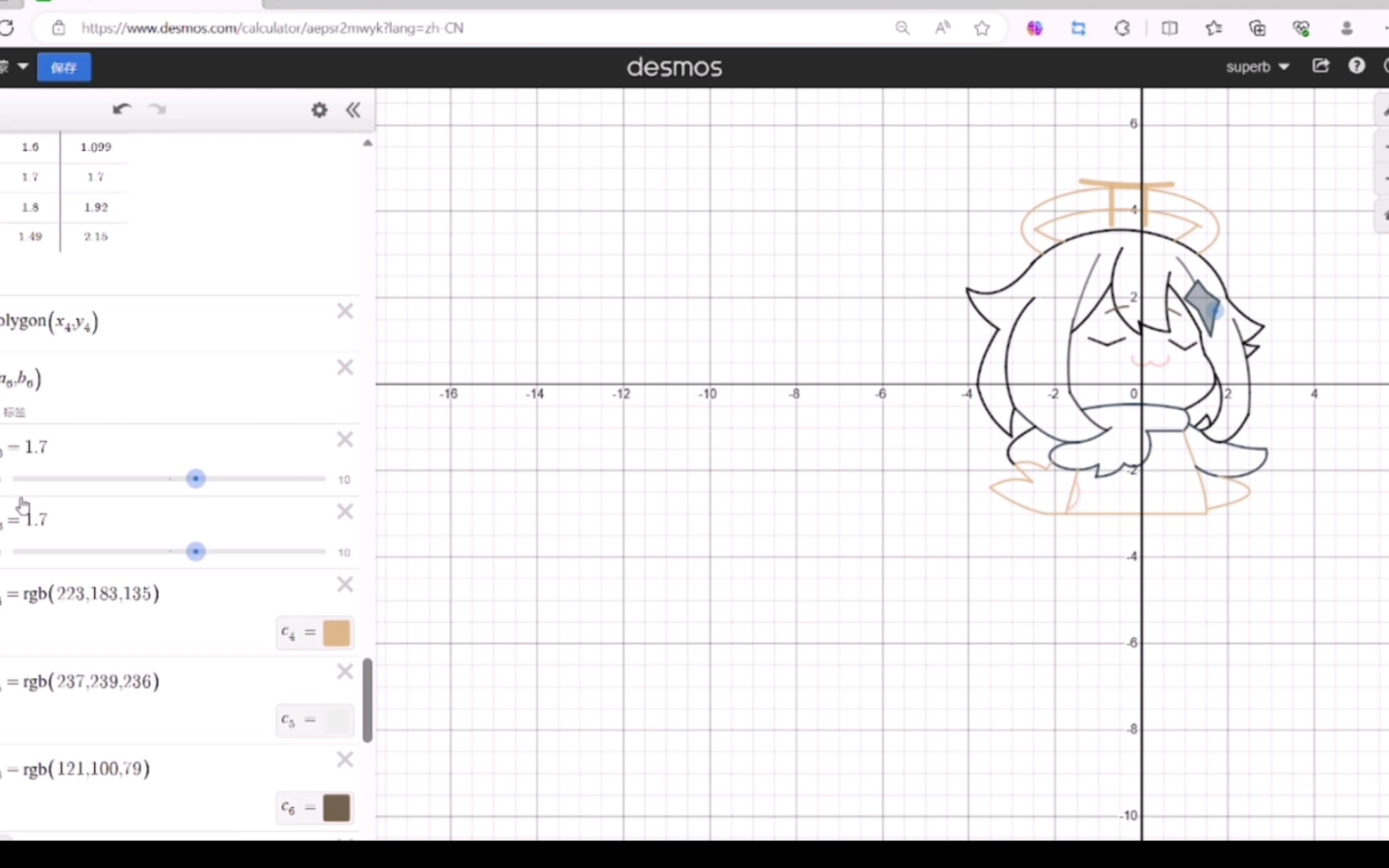Open the purple Copilot extension icon

pyautogui.click(x=1035, y=28)
